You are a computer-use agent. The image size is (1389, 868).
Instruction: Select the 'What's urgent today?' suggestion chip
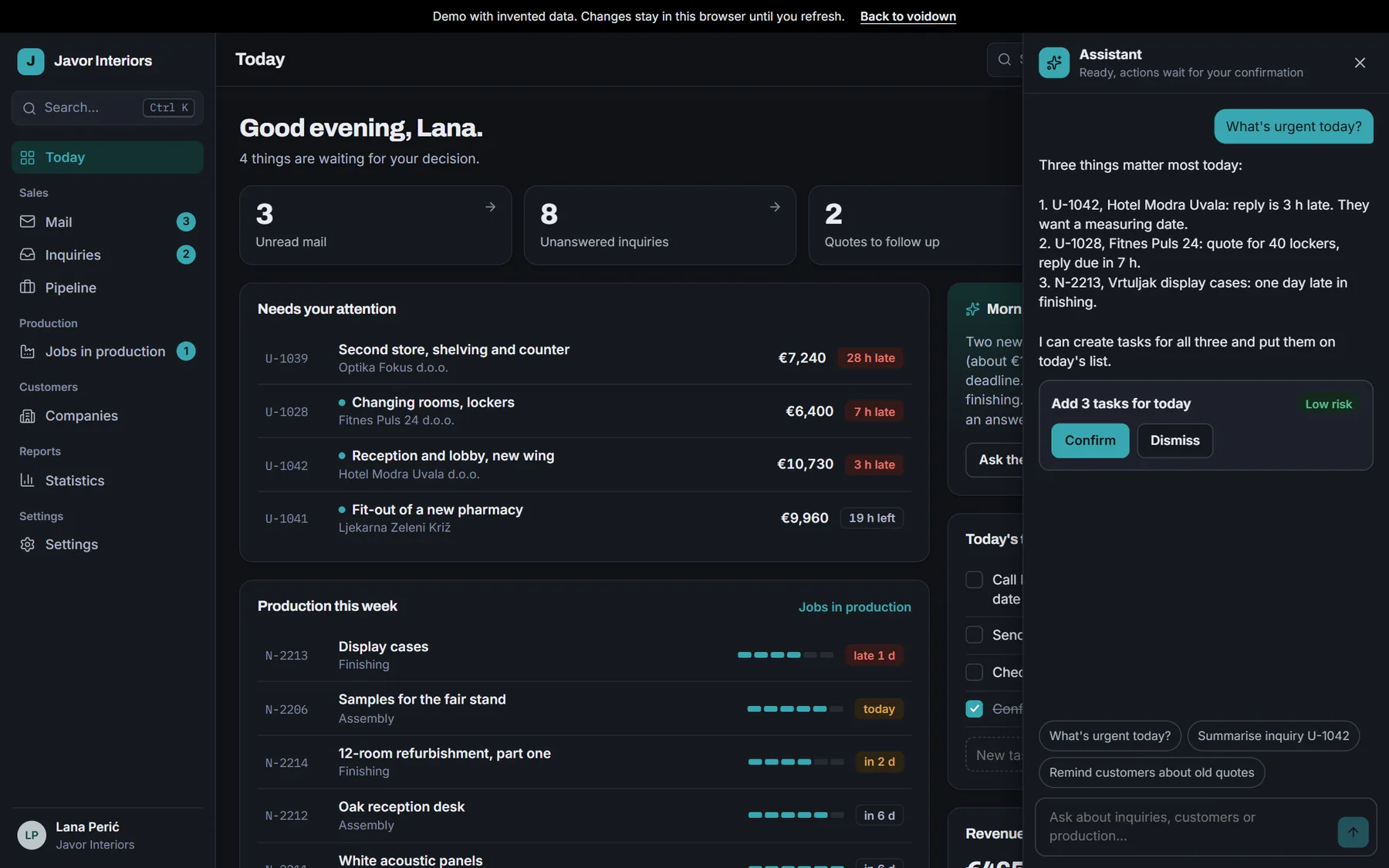tap(1110, 736)
